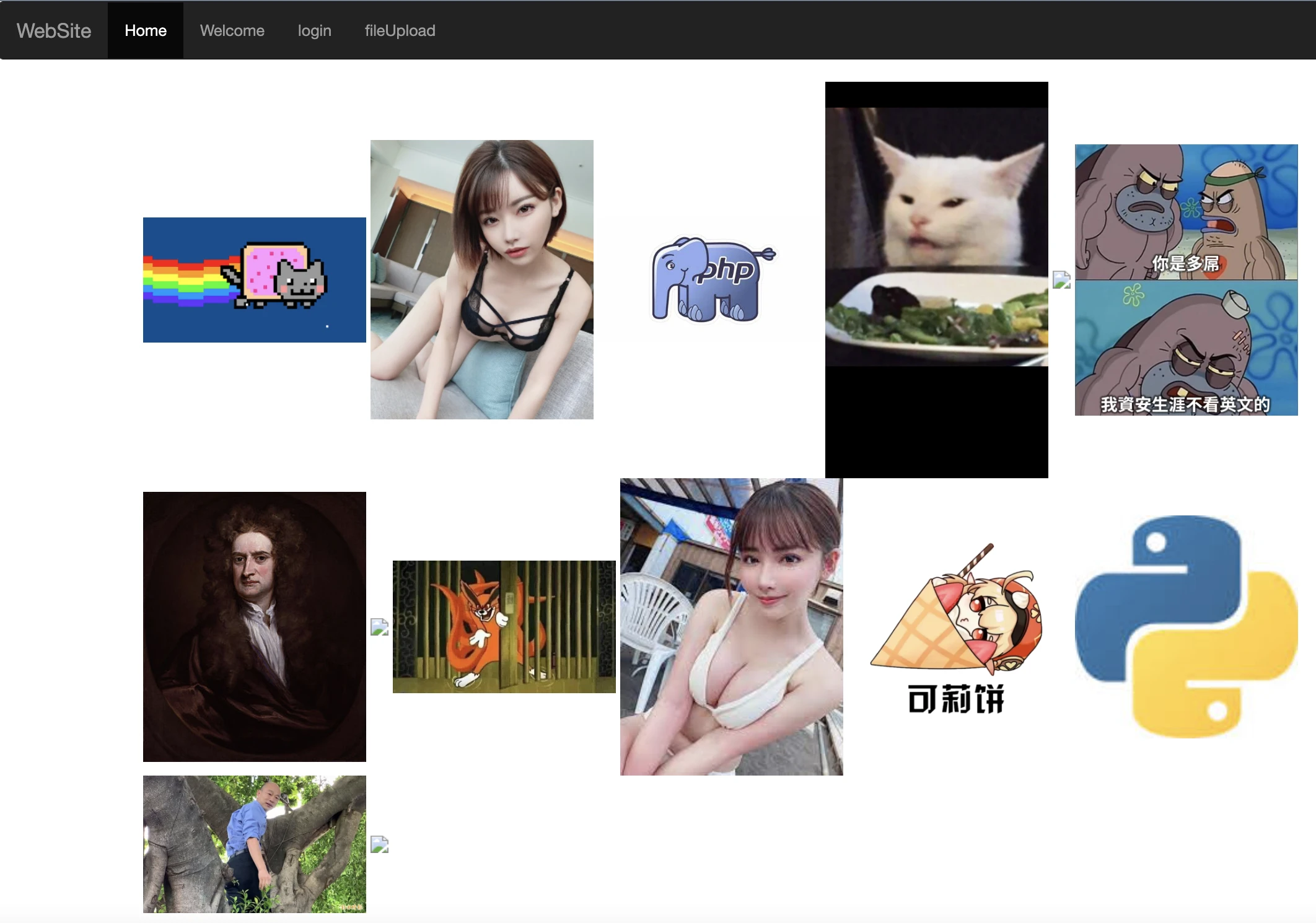Open the orange fox behind bars image
Screen dimensions: 1316x923
[x=504, y=626]
